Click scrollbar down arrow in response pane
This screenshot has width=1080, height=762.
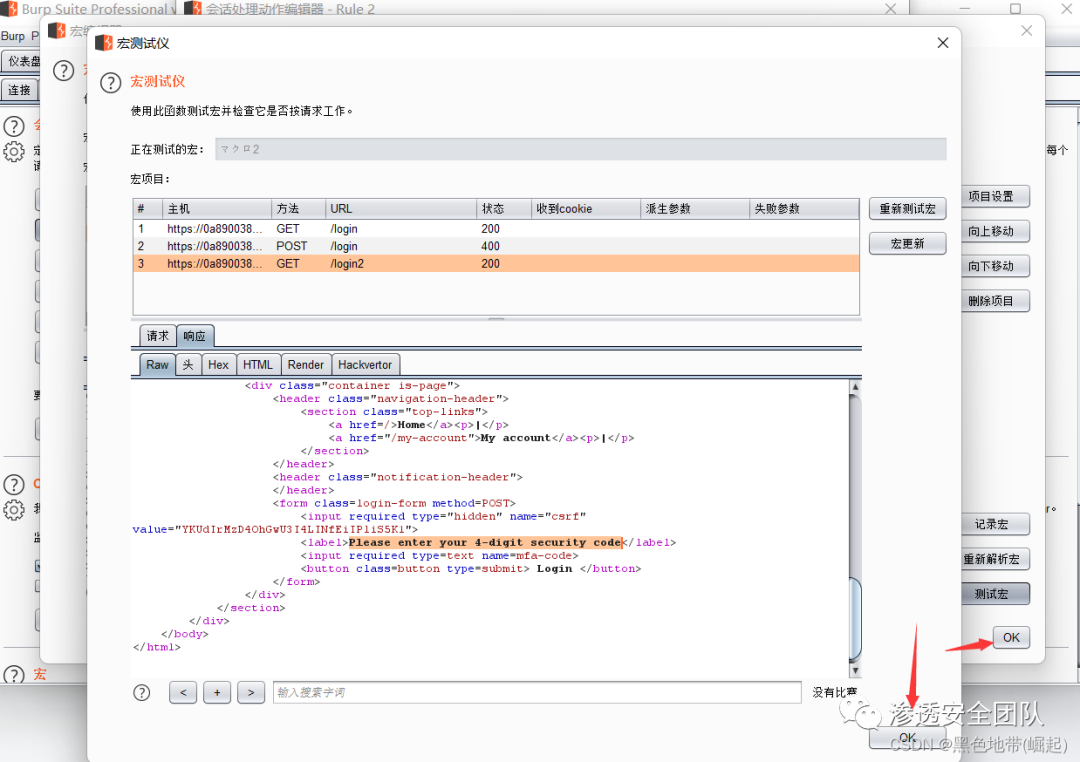(855, 670)
